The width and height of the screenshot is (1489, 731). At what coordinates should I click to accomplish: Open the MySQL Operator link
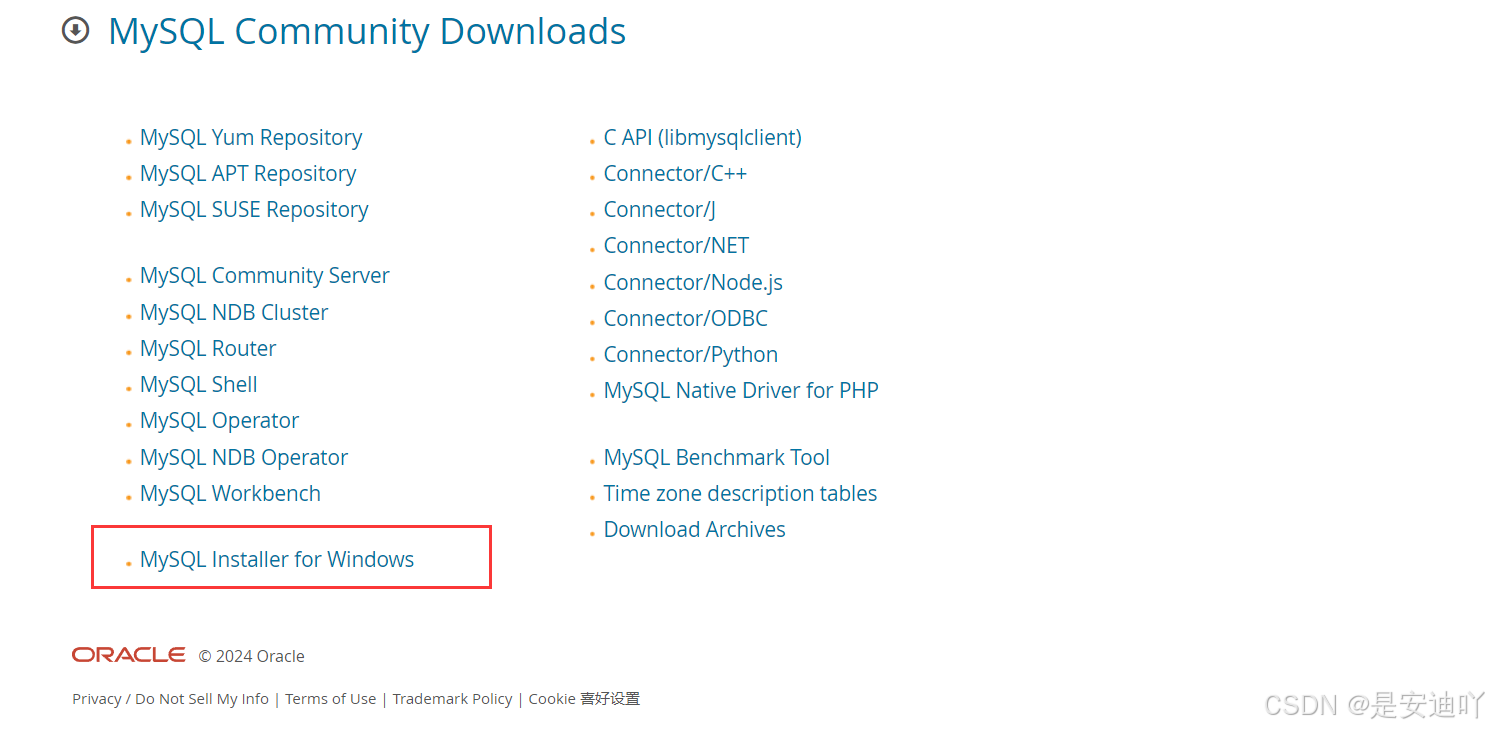click(x=220, y=421)
